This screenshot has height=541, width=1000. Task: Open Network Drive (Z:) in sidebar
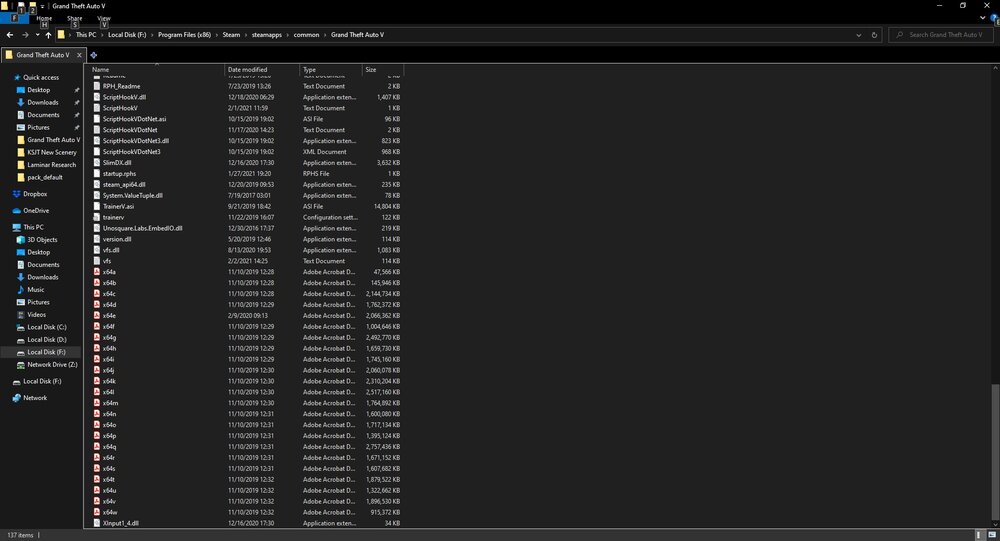click(52, 365)
